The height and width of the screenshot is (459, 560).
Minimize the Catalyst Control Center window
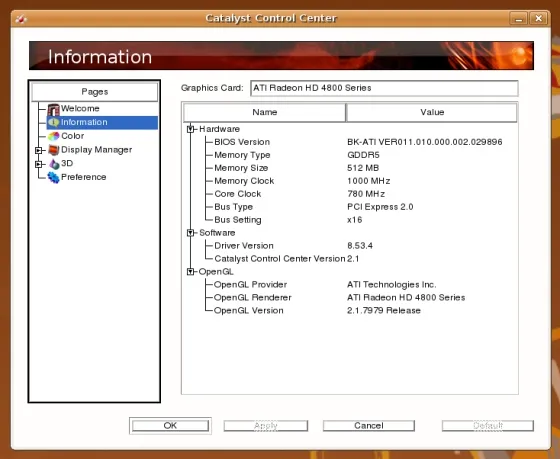coord(518,18)
